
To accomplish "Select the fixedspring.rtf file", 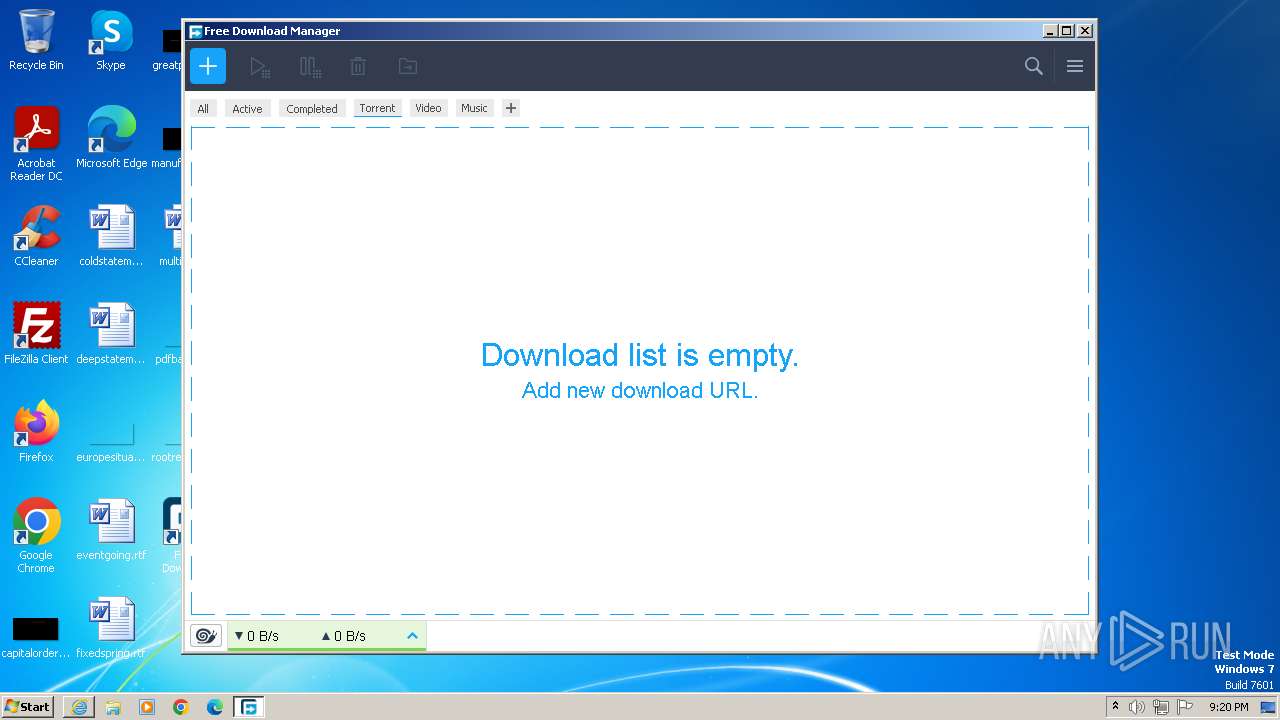I will [x=111, y=628].
